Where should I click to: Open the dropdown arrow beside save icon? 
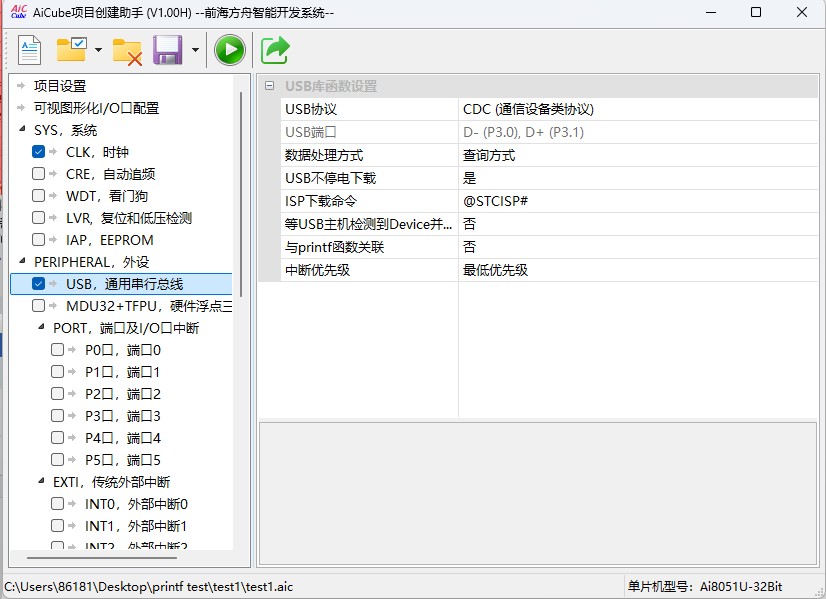click(x=195, y=50)
